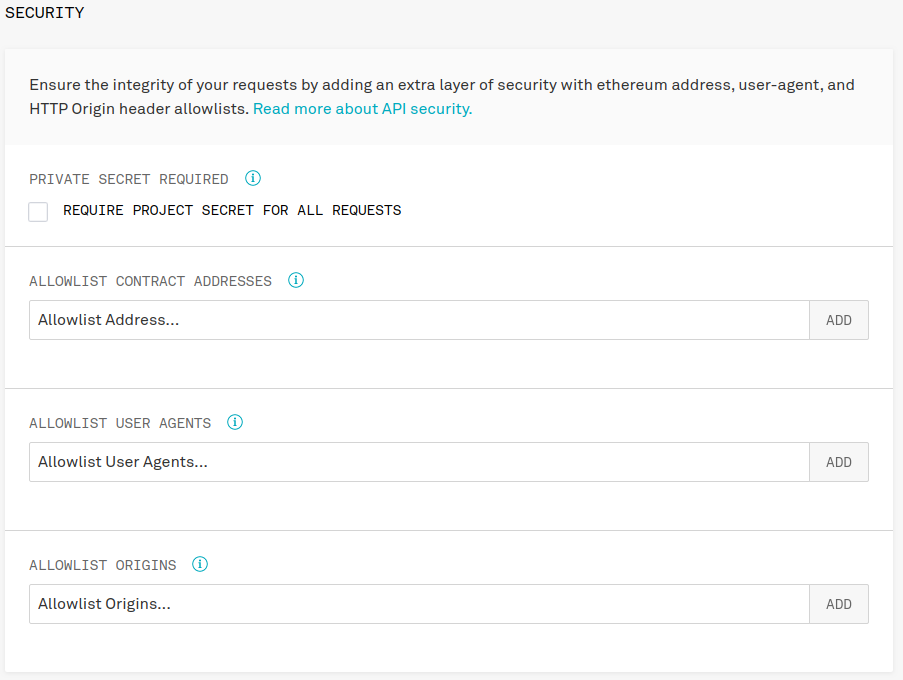
Task: Click ADD button for user agents
Action: 838,462
